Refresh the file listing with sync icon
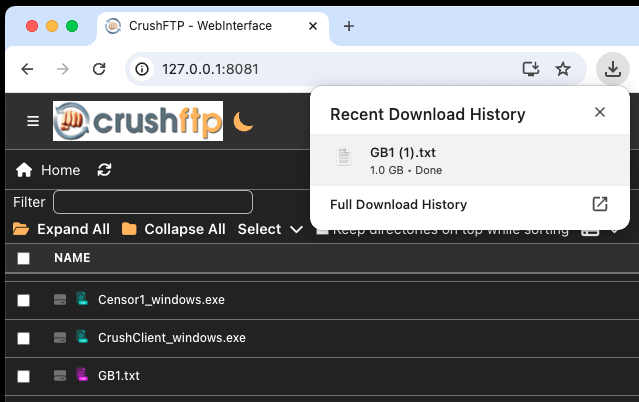639x402 pixels. tap(104, 170)
